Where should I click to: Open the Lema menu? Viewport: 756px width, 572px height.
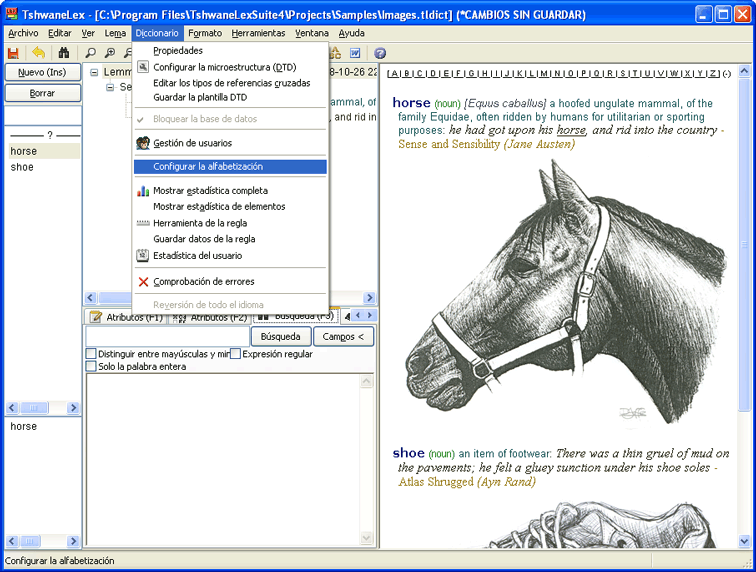click(x=115, y=33)
